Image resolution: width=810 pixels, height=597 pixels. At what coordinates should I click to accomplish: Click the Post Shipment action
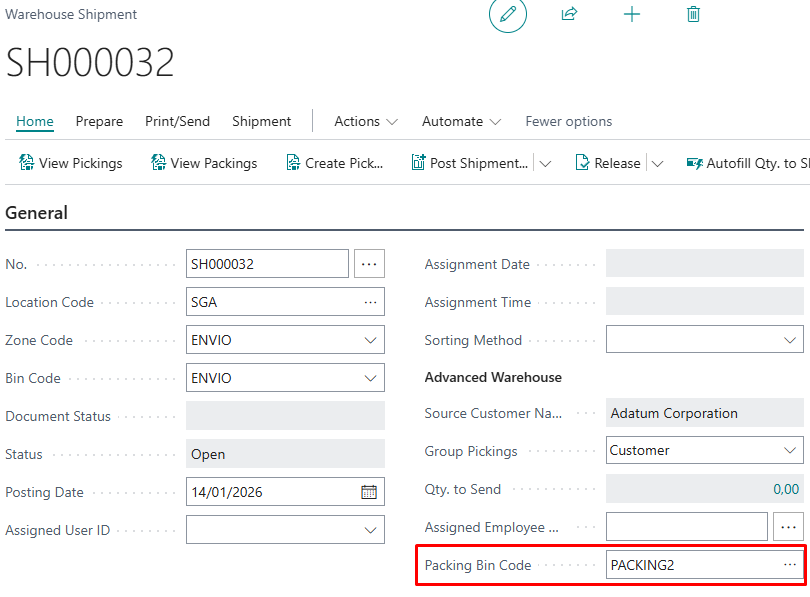470,163
